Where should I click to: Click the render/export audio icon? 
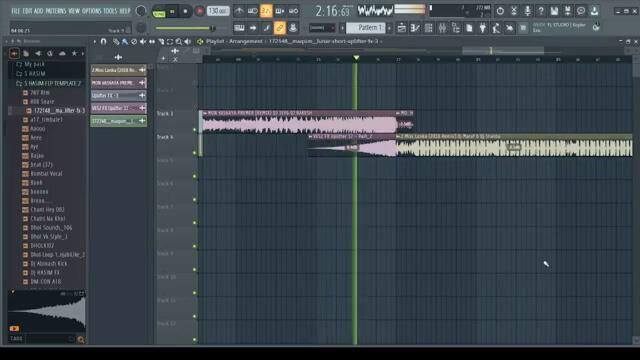click(567, 11)
